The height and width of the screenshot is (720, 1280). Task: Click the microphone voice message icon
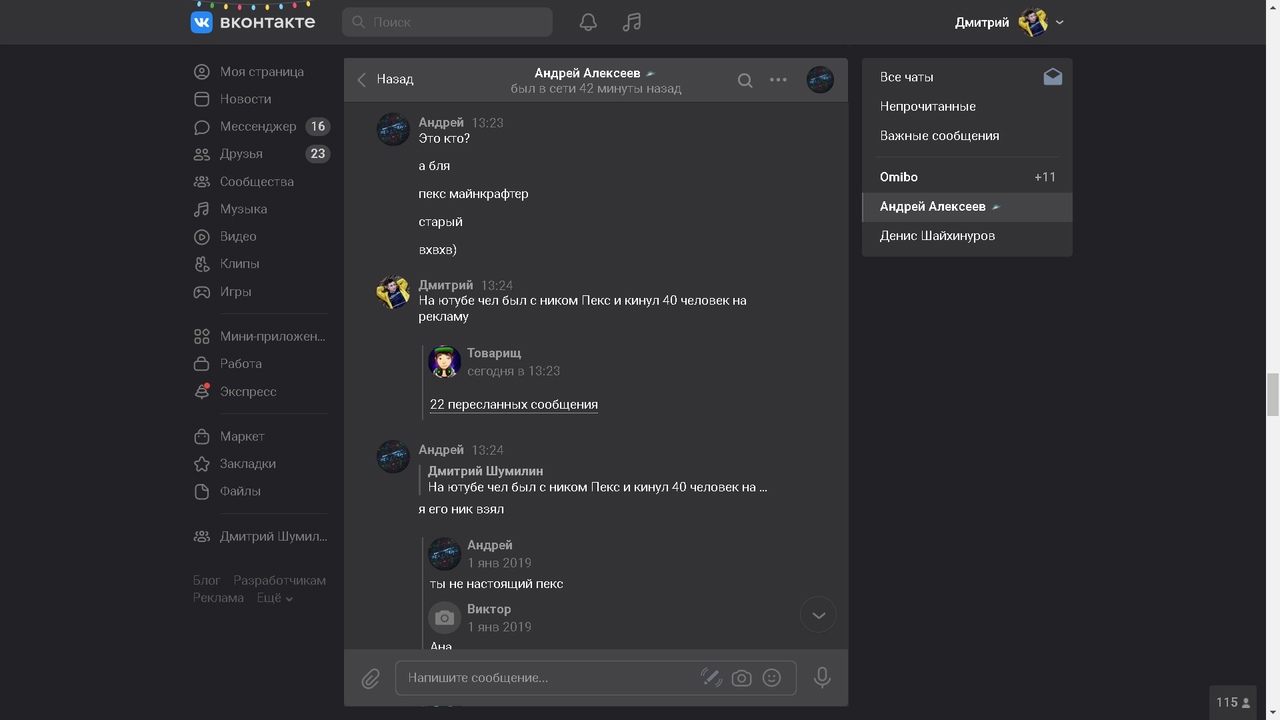coord(822,678)
